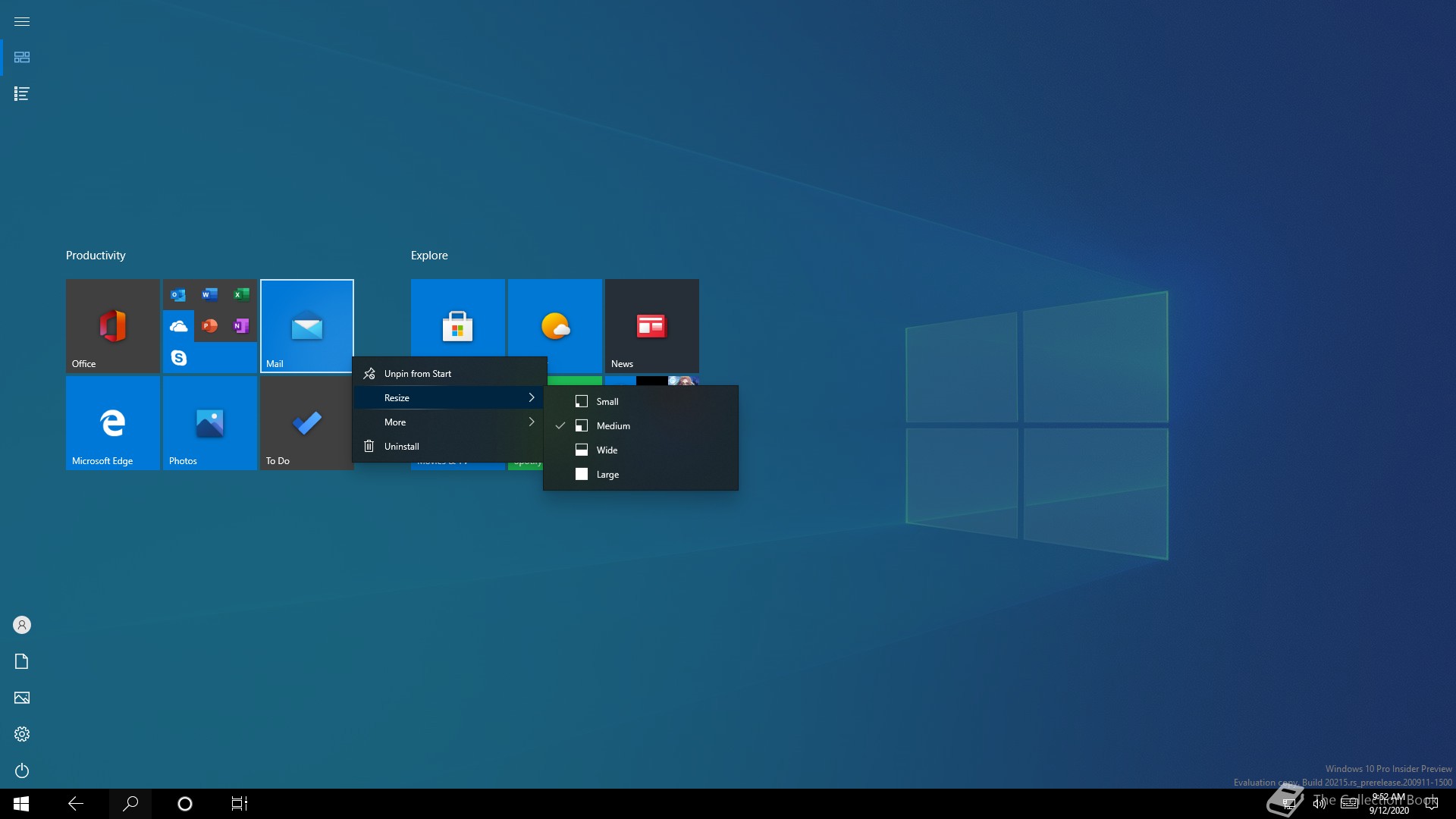
Task: Open Settings gear in the sidebar
Action: tap(22, 734)
